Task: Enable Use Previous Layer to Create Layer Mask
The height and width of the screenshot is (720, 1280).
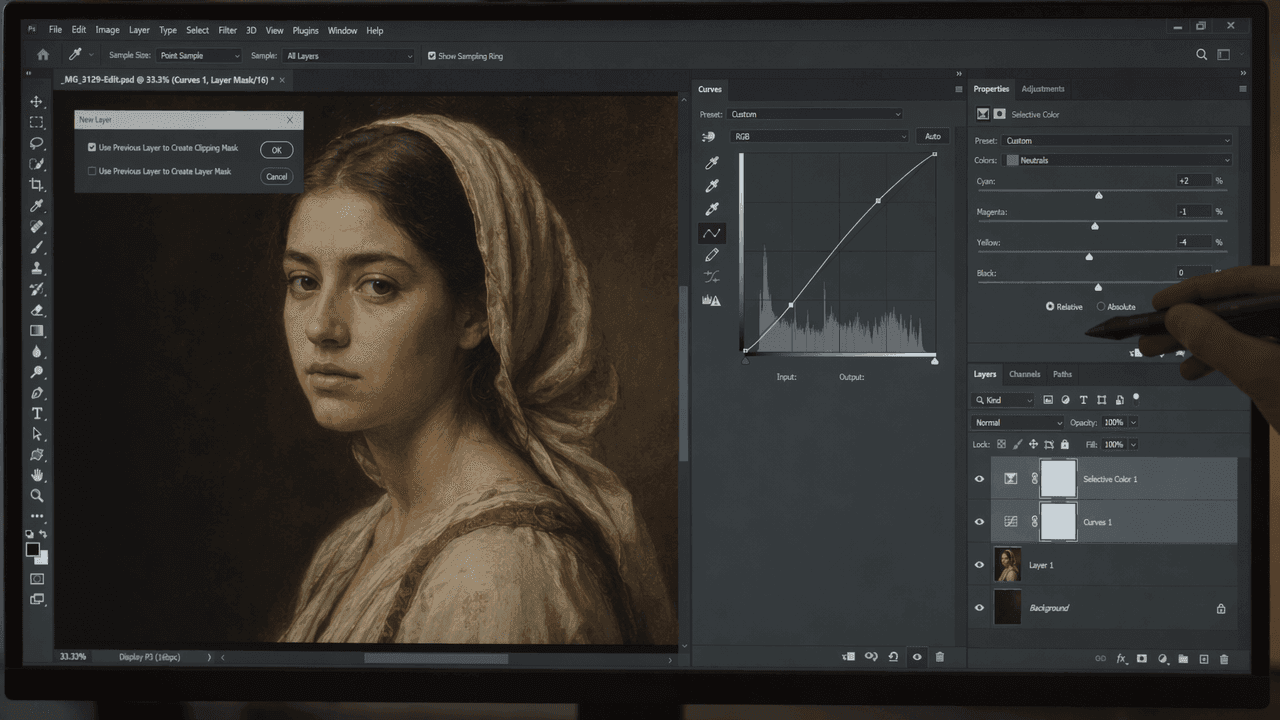Action: pyautogui.click(x=92, y=171)
